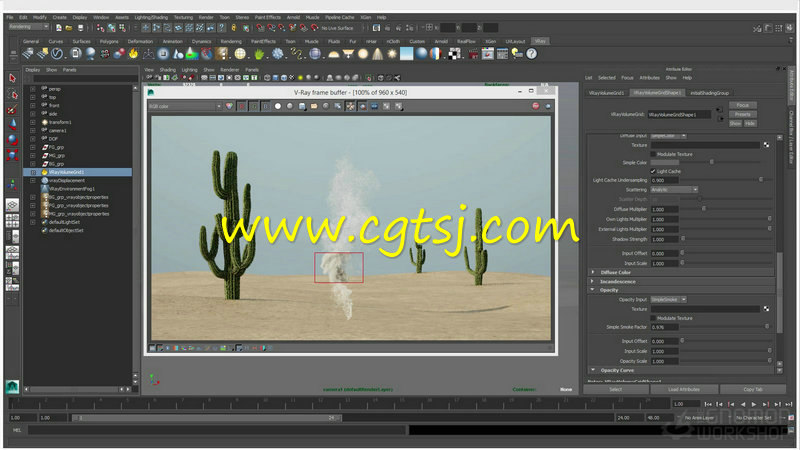Screen dimensions: 800x450
Task: Click the Select button at panel bottom
Action: click(616, 389)
